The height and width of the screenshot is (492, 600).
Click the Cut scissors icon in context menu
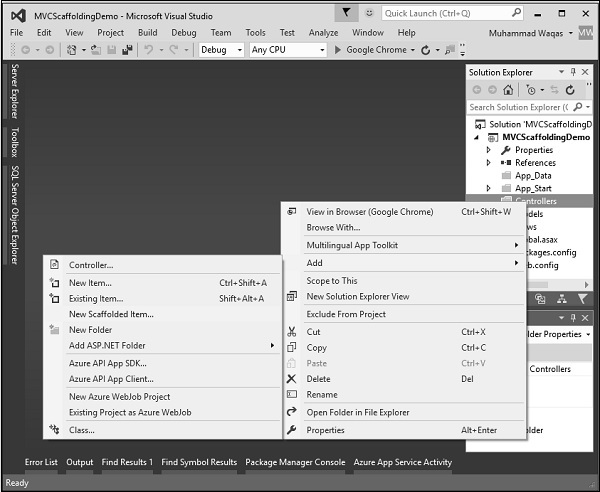click(292, 332)
